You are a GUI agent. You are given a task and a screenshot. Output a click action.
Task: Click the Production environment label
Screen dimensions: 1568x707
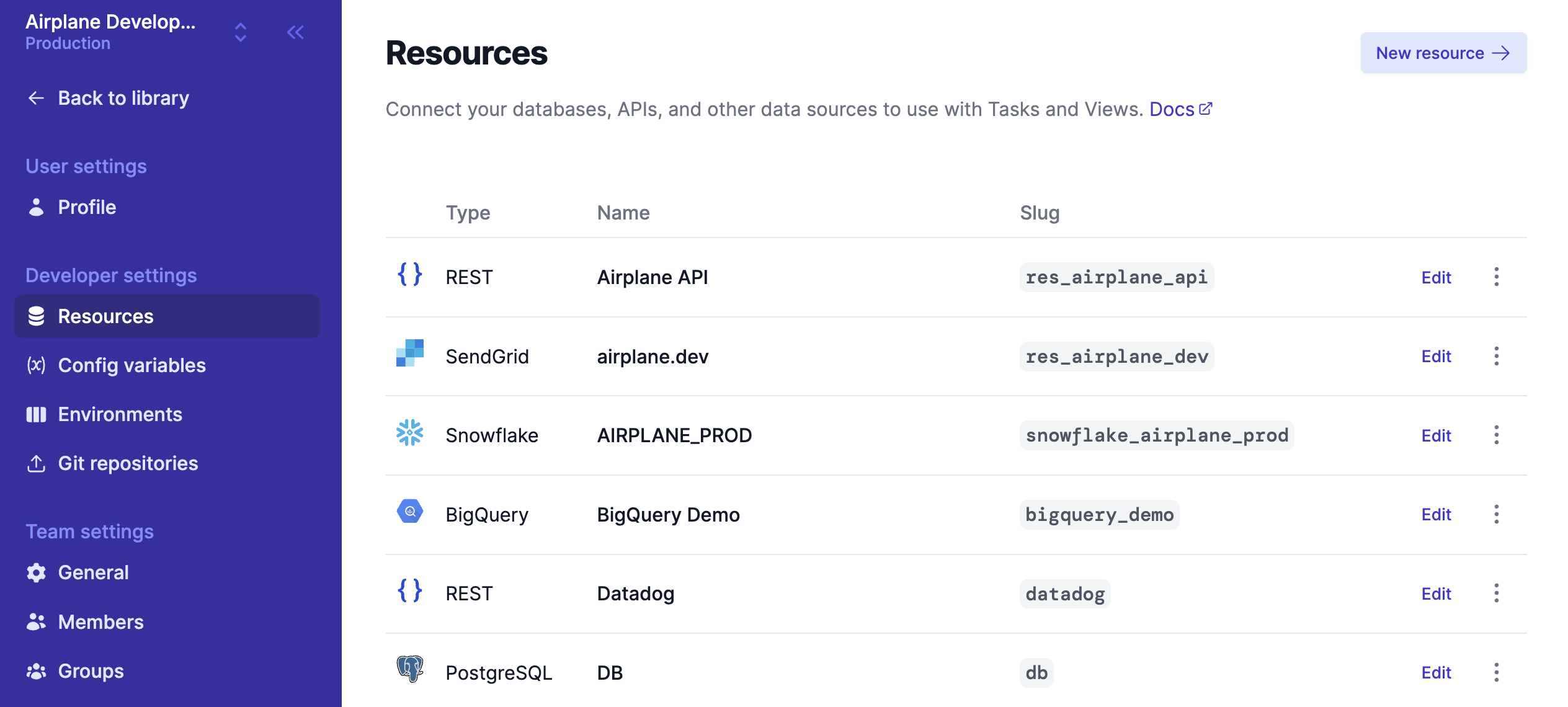point(68,43)
